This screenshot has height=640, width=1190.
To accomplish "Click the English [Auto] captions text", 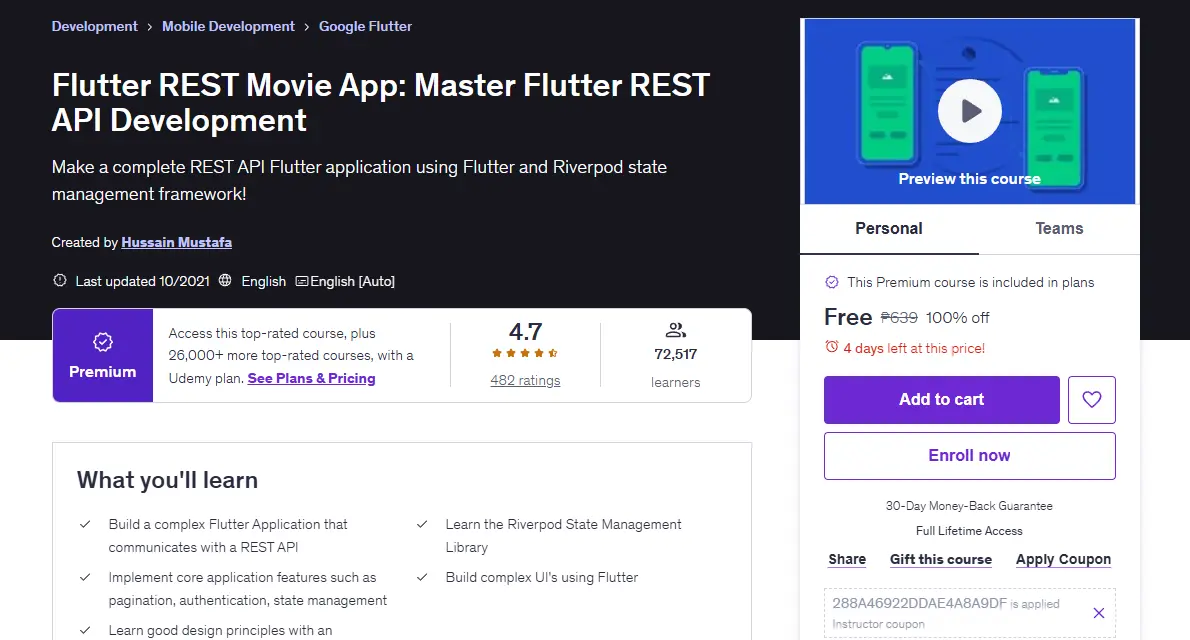I will tap(352, 281).
